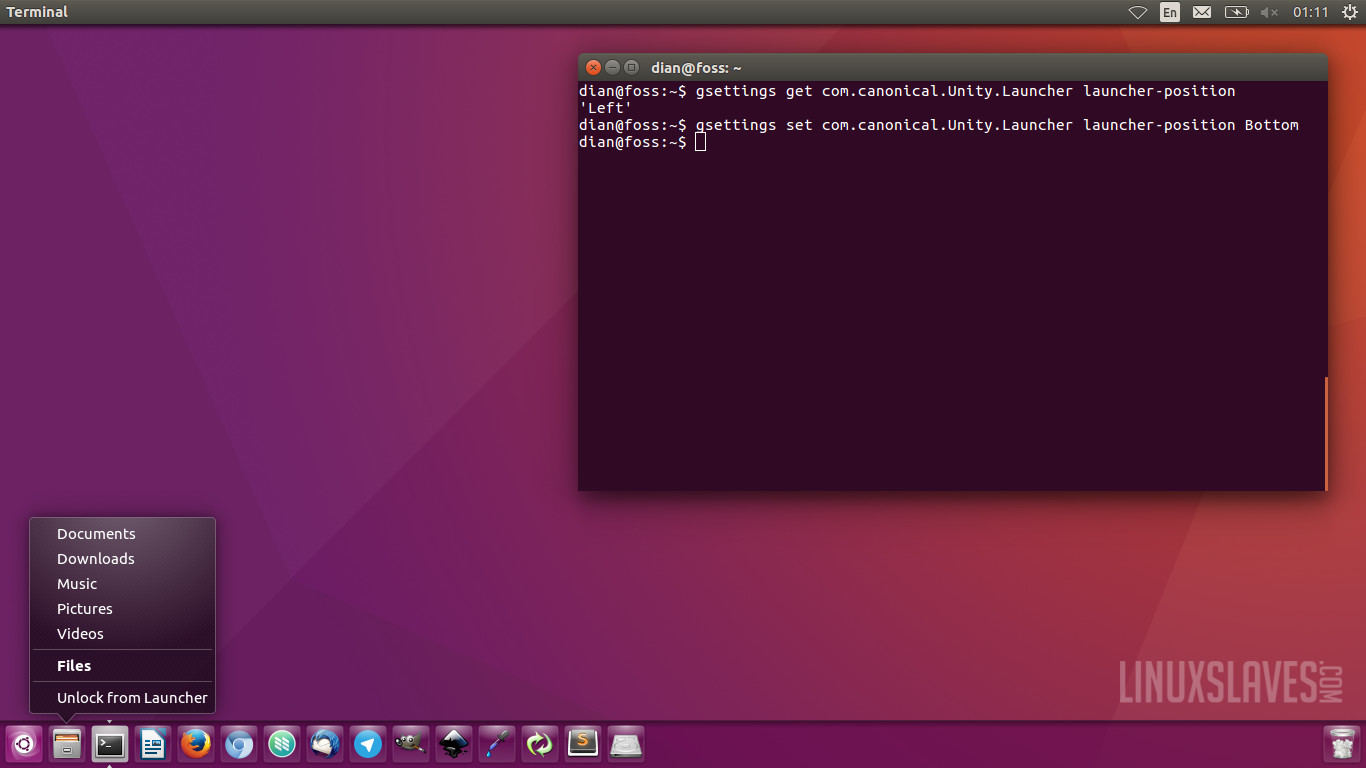Maximize the dian@foss terminal window
1366x768 pixels.
pos(631,68)
